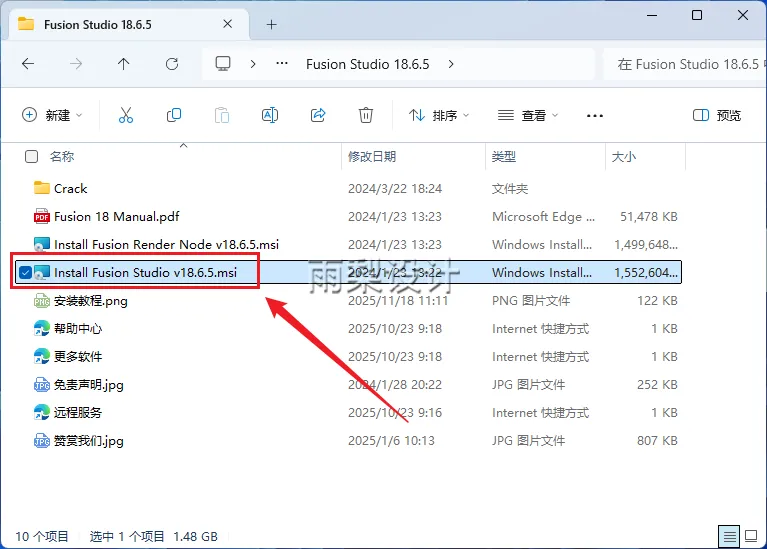Select the 更多软件 shortcut name
Image resolution: width=767 pixels, height=549 pixels.
(x=78, y=356)
